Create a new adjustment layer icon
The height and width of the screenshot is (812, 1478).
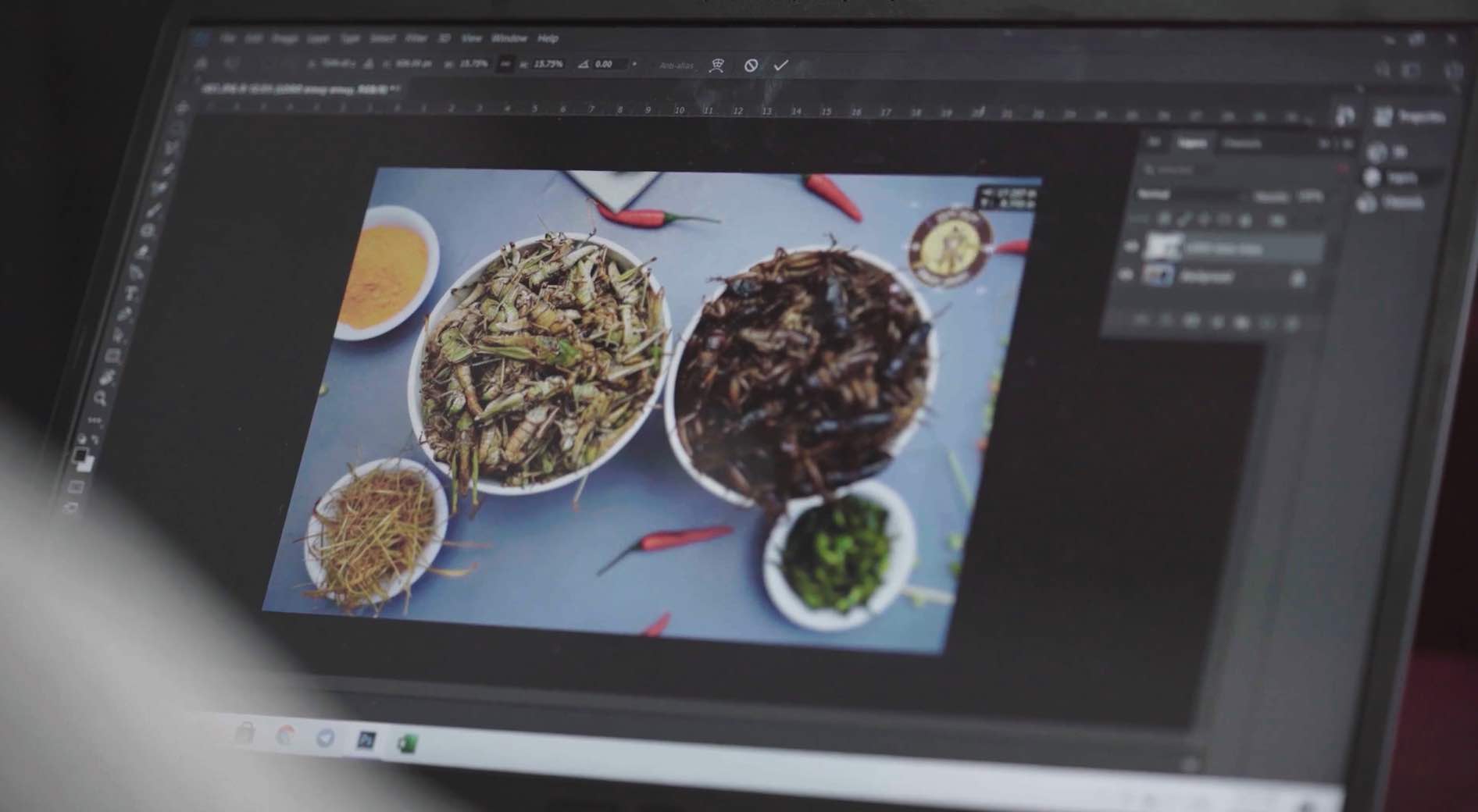(1216, 322)
